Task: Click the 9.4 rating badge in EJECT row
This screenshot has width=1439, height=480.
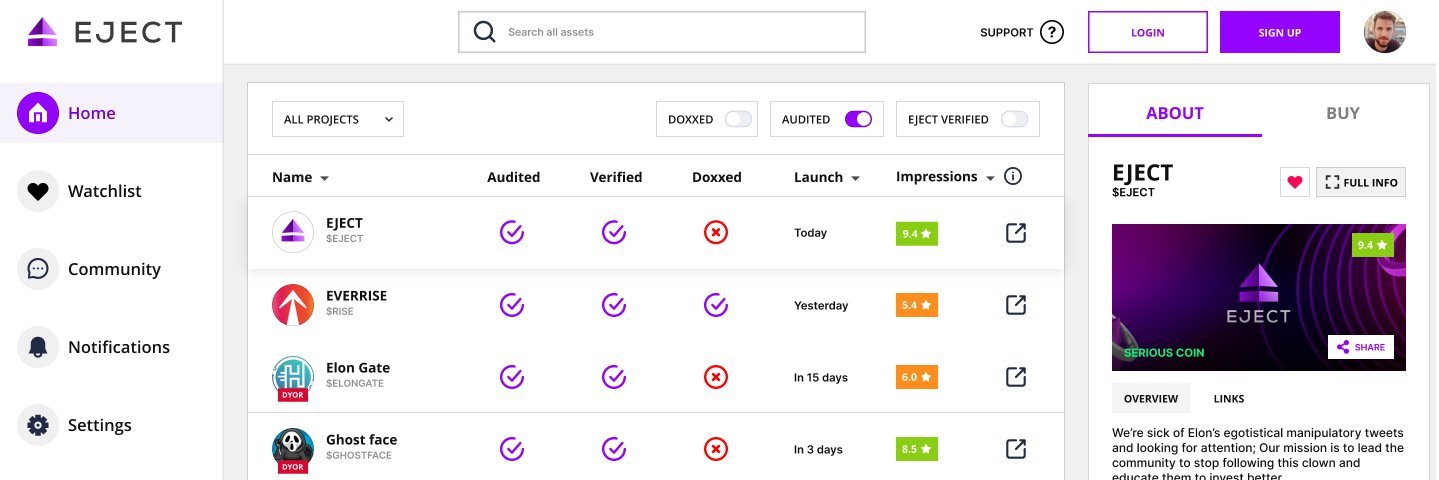Action: click(917, 233)
